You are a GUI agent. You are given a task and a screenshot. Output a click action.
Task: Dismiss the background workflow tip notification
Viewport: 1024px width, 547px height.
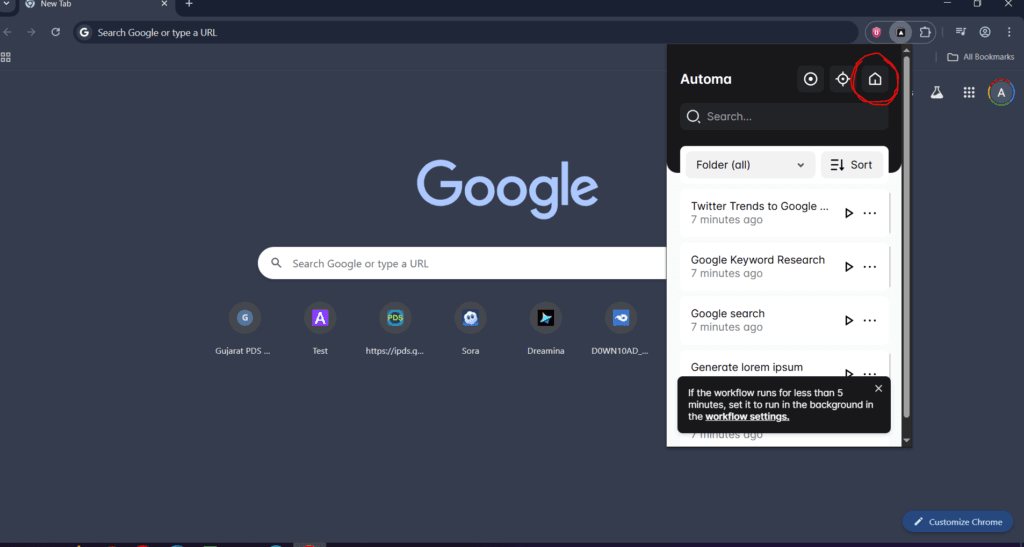point(878,389)
